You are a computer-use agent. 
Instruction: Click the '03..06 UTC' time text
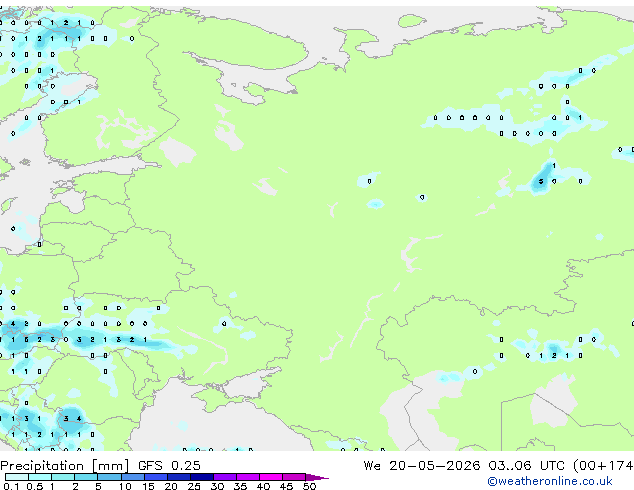click(526, 466)
